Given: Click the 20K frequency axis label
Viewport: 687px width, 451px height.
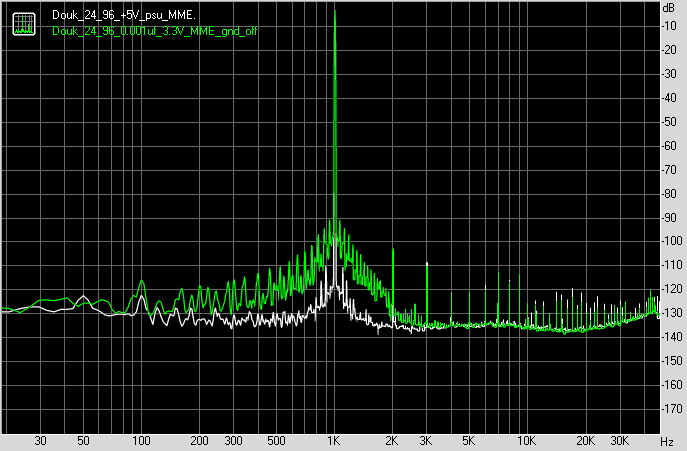Looking at the screenshot, I should point(585,440).
